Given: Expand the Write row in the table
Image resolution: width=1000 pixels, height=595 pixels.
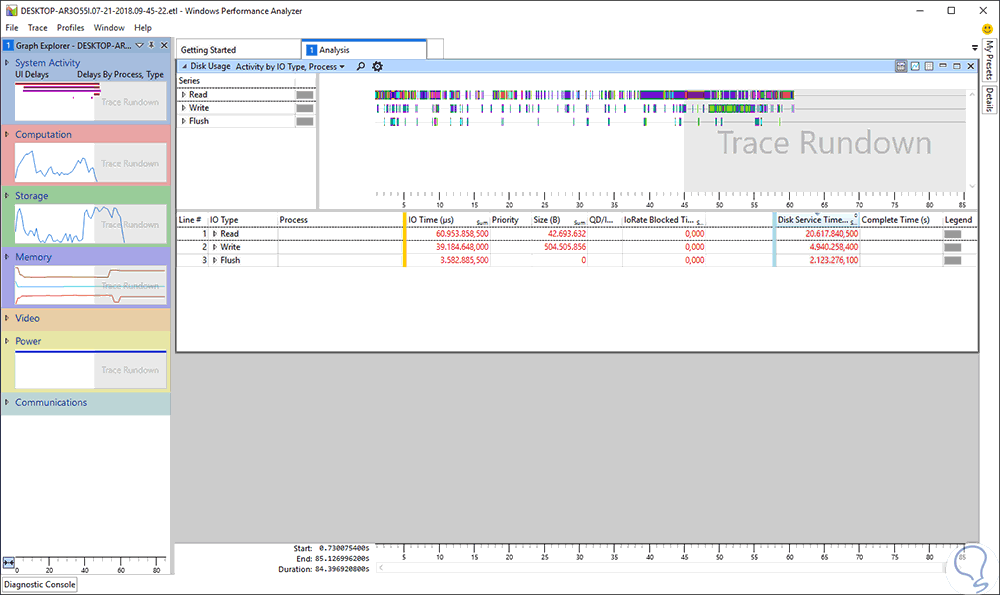Looking at the screenshot, I should pyautogui.click(x=215, y=247).
